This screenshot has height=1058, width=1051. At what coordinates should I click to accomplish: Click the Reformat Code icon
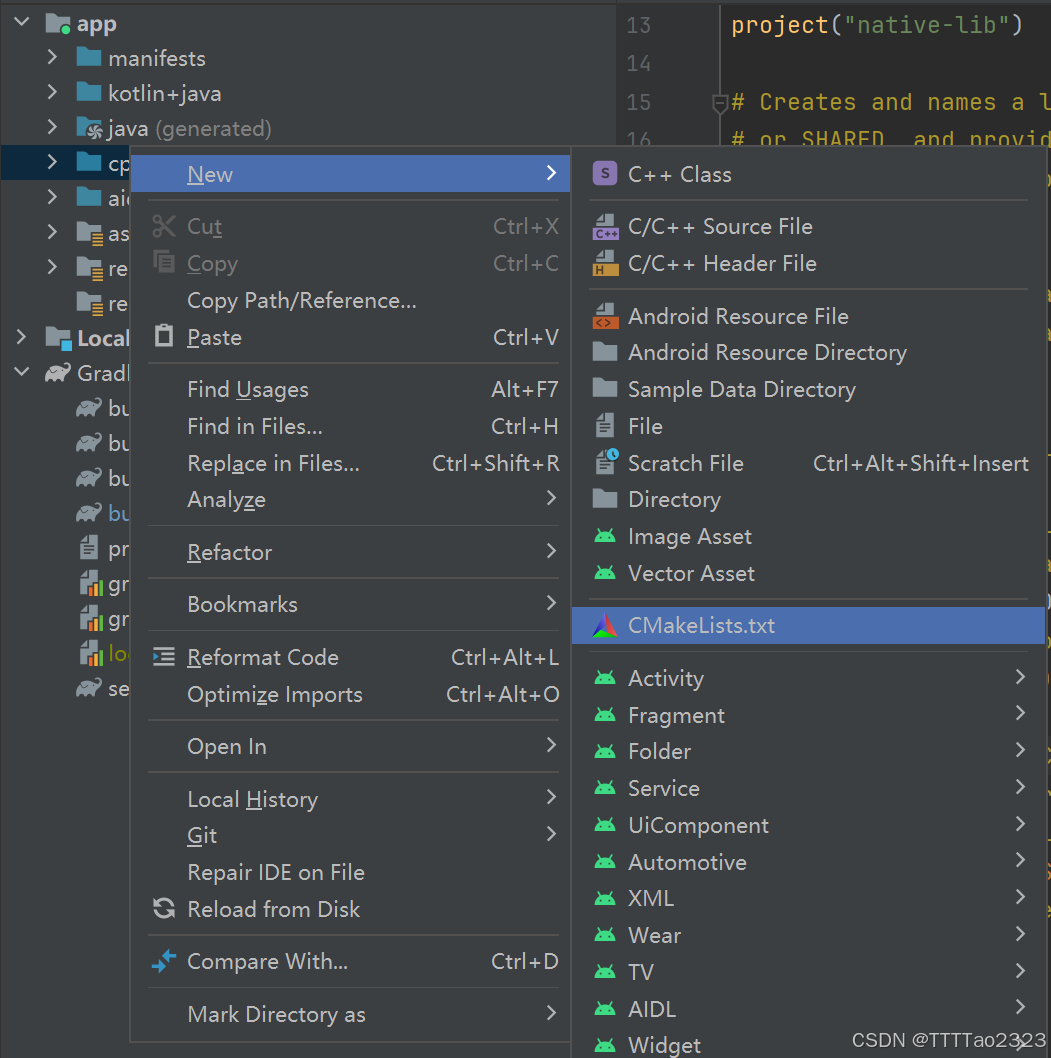click(x=164, y=657)
